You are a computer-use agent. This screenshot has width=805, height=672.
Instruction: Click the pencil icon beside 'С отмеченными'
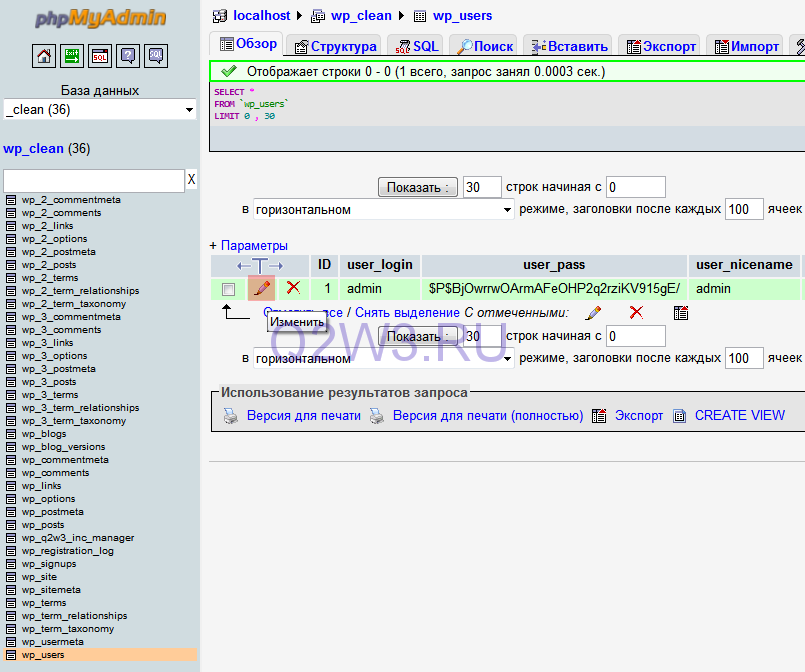point(593,313)
